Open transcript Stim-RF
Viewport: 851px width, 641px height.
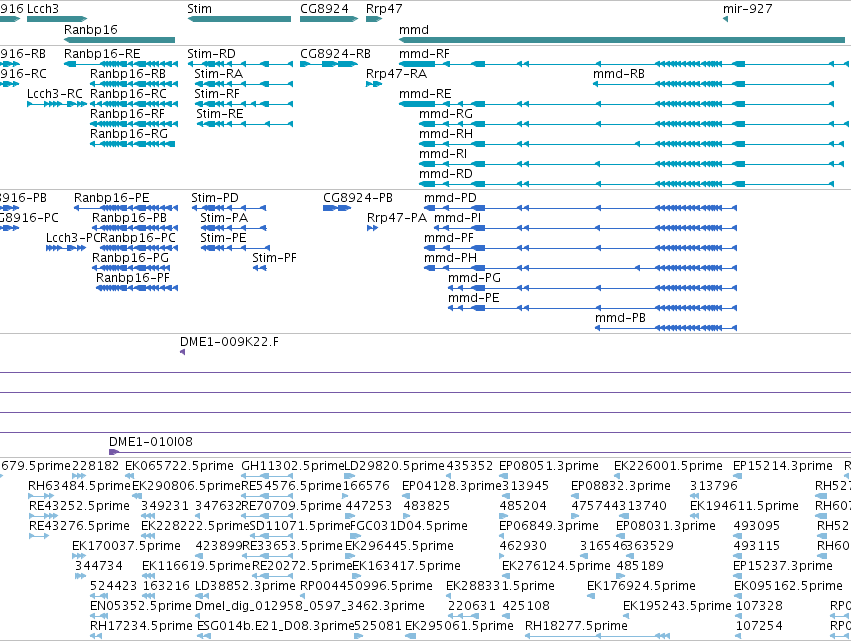point(218,94)
